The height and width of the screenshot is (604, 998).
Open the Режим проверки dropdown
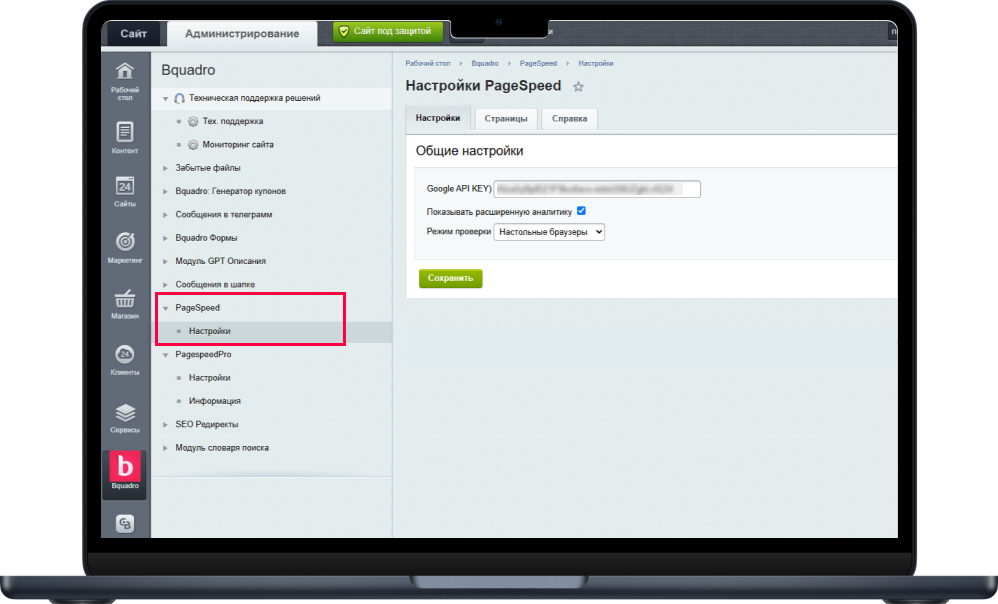pyautogui.click(x=549, y=232)
